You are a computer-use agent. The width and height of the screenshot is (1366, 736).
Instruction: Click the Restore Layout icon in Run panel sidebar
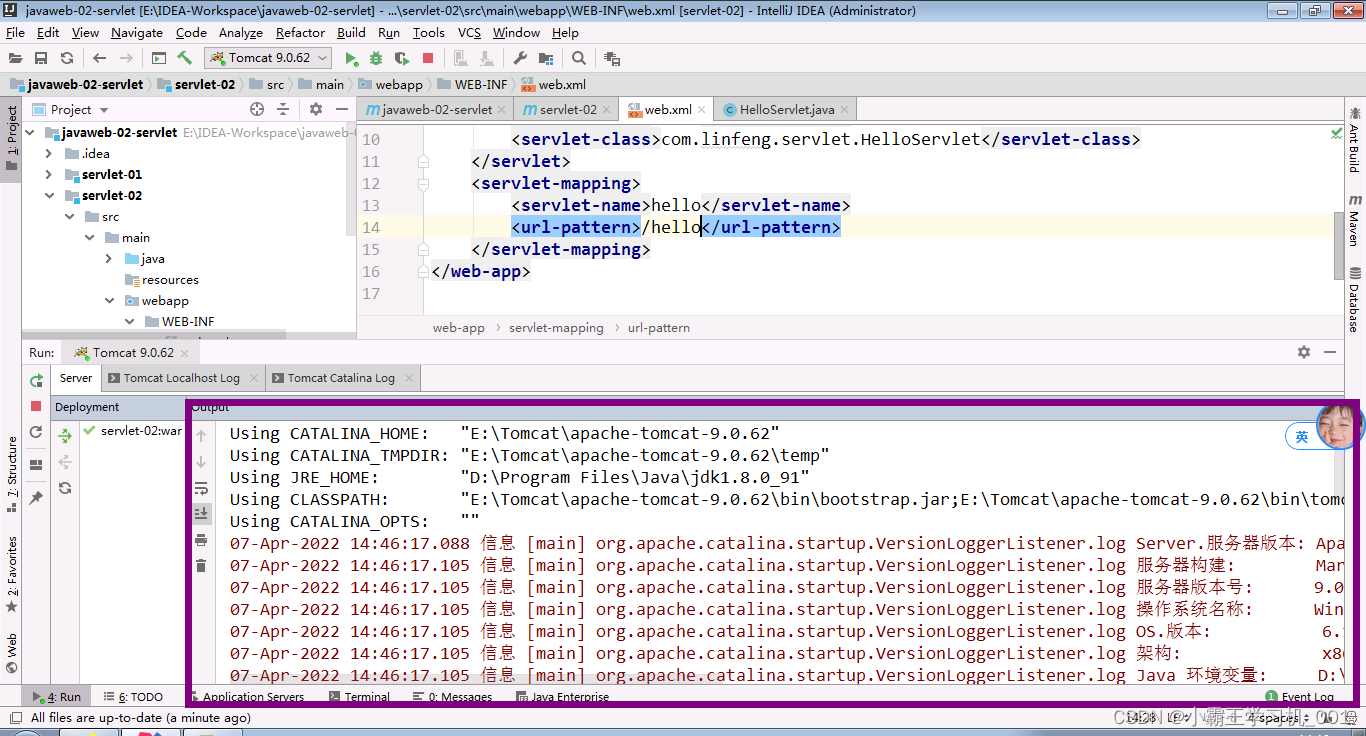click(x=36, y=465)
